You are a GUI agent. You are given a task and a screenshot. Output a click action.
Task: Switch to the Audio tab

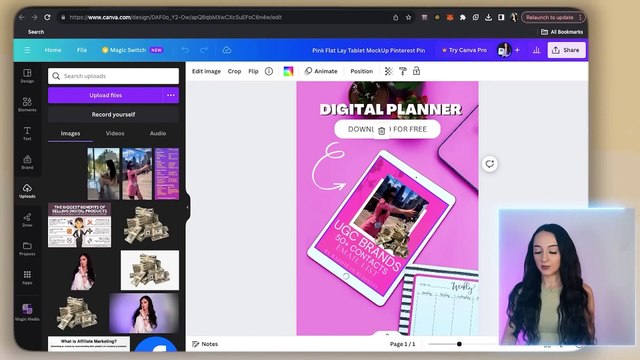click(158, 133)
